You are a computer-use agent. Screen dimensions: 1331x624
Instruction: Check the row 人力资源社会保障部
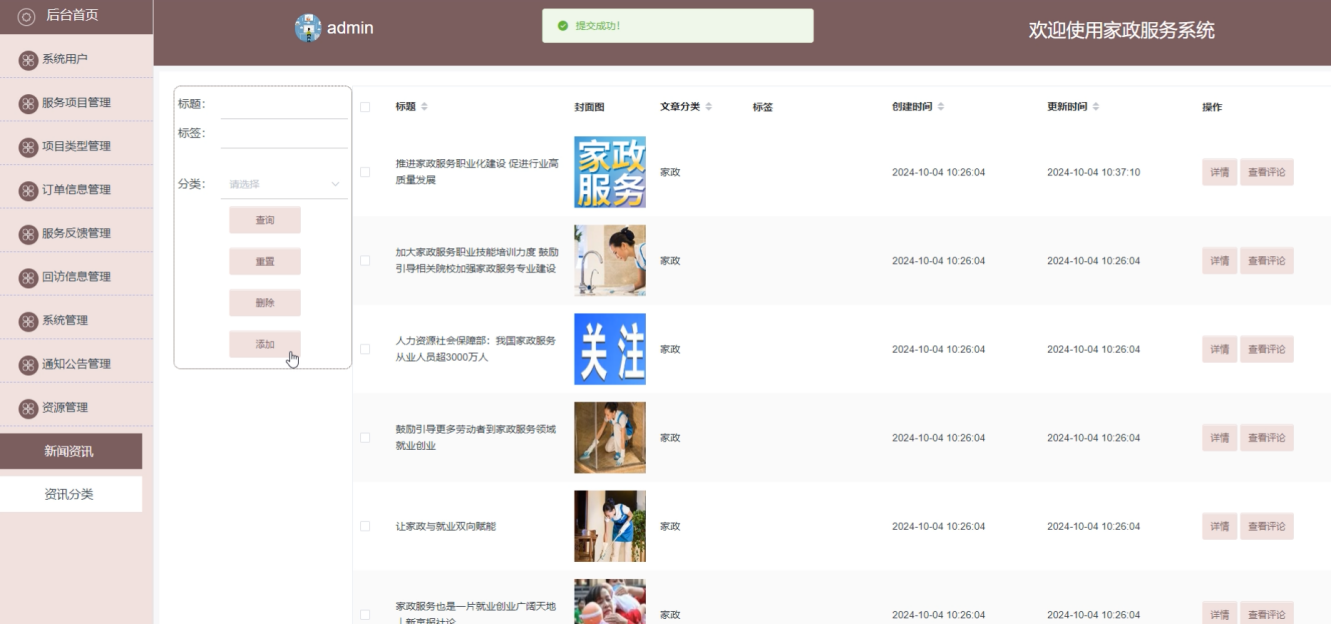365,349
